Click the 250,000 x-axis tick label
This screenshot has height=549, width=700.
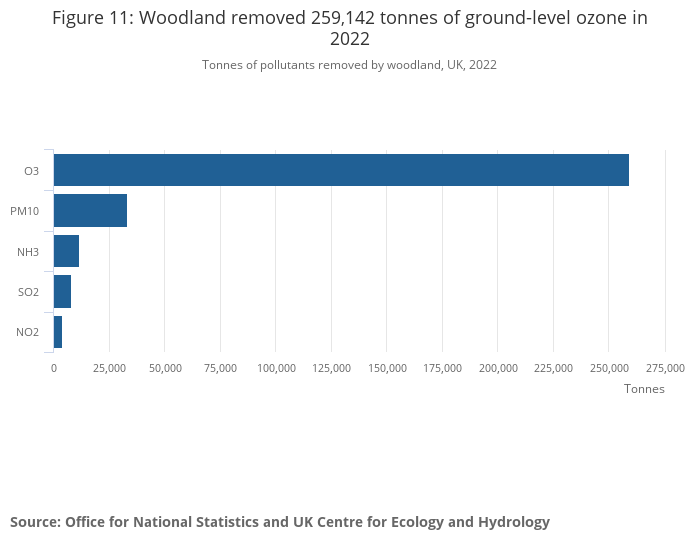pyautogui.click(x=609, y=368)
